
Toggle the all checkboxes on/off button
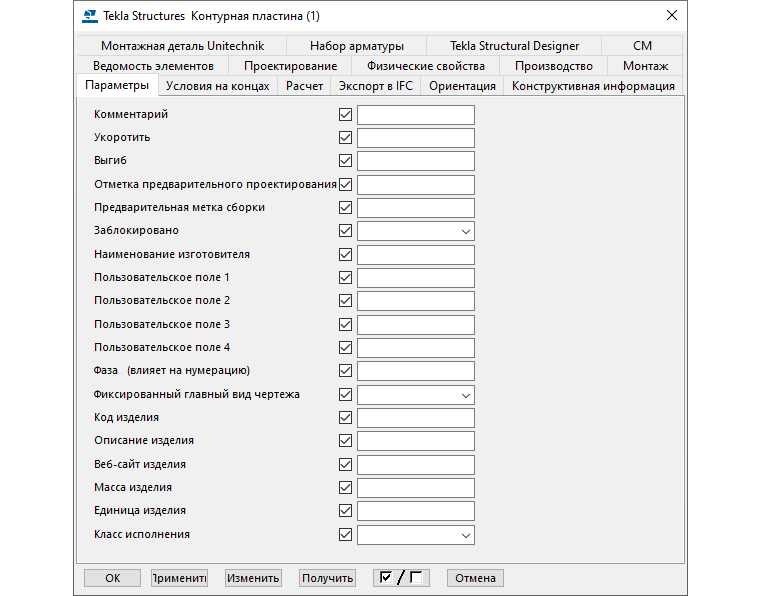[401, 578]
